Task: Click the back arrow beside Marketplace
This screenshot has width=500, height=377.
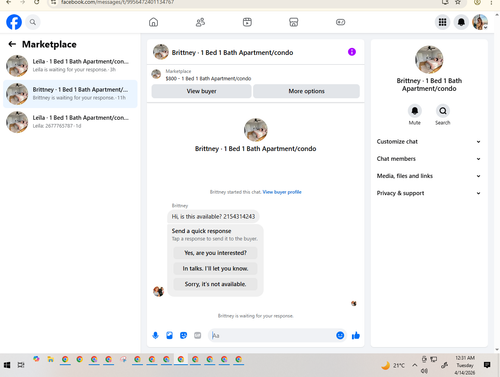Action: [12, 44]
